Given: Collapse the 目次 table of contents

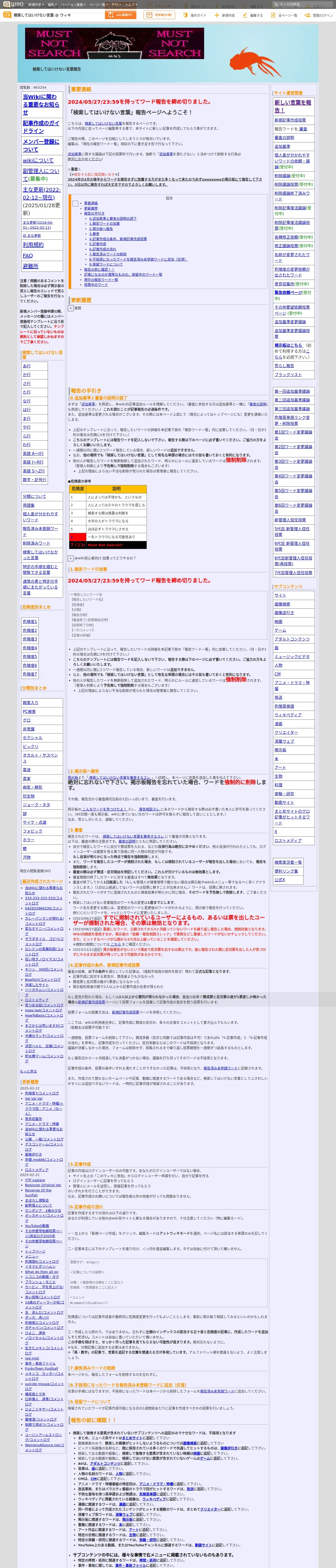Looking at the screenshot, I should click(x=75, y=203).
